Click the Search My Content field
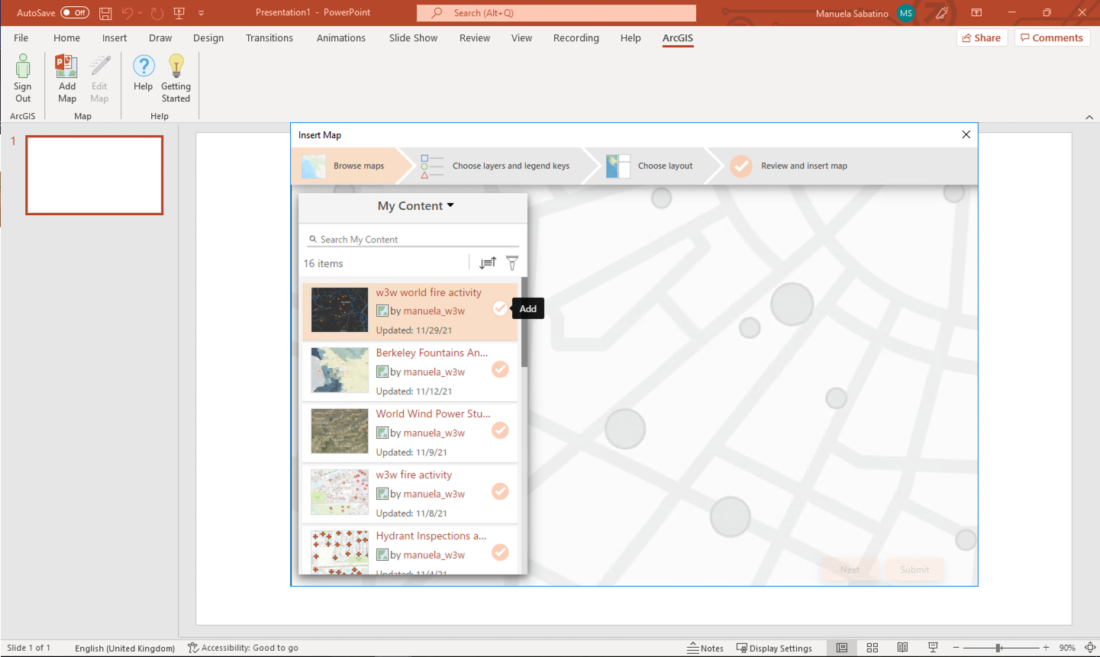The image size is (1100, 657). click(x=412, y=239)
